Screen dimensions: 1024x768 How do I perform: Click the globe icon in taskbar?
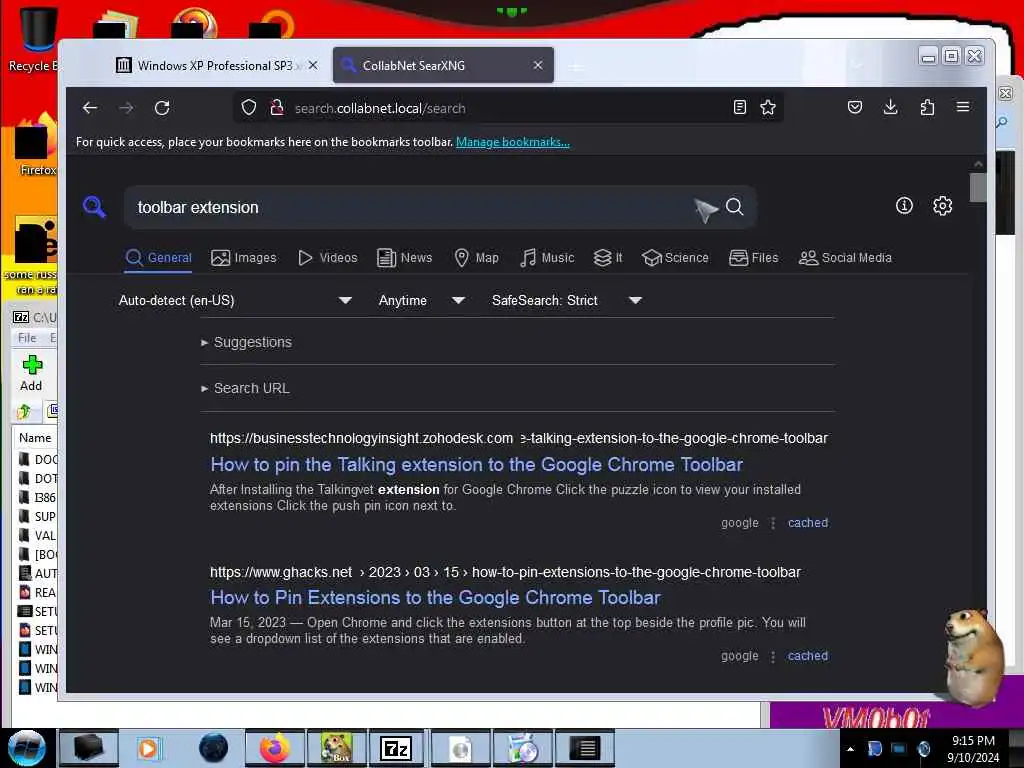point(213,748)
